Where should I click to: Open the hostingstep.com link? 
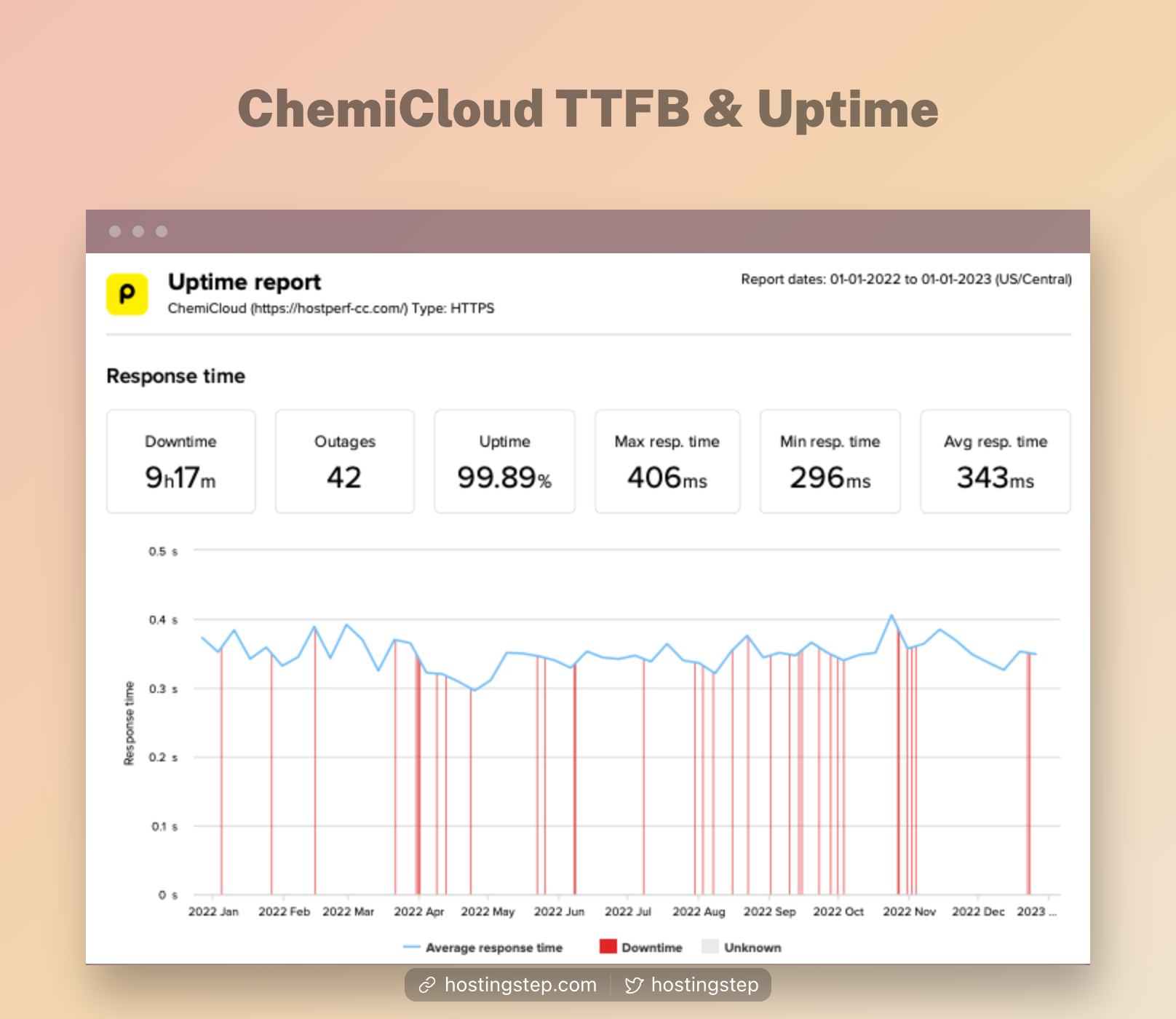[520, 985]
